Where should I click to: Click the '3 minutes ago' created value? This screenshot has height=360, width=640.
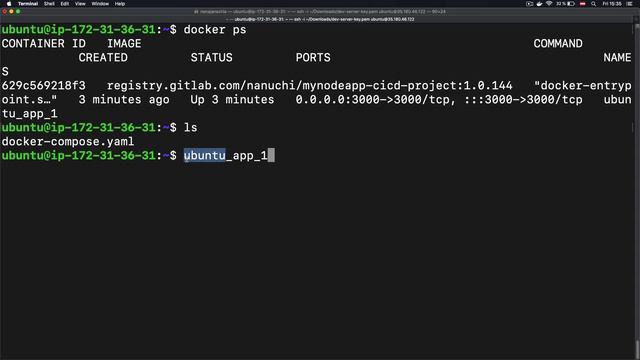coord(124,100)
